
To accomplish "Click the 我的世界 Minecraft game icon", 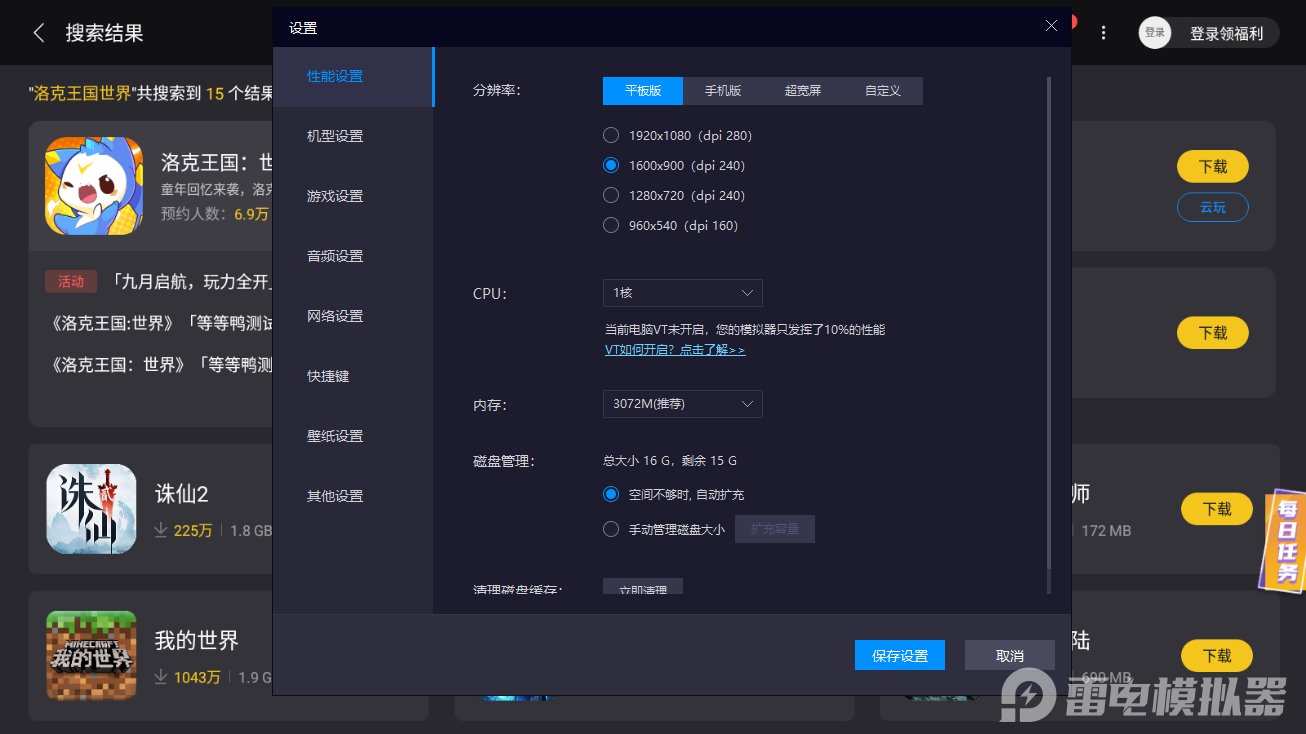I will pos(91,655).
